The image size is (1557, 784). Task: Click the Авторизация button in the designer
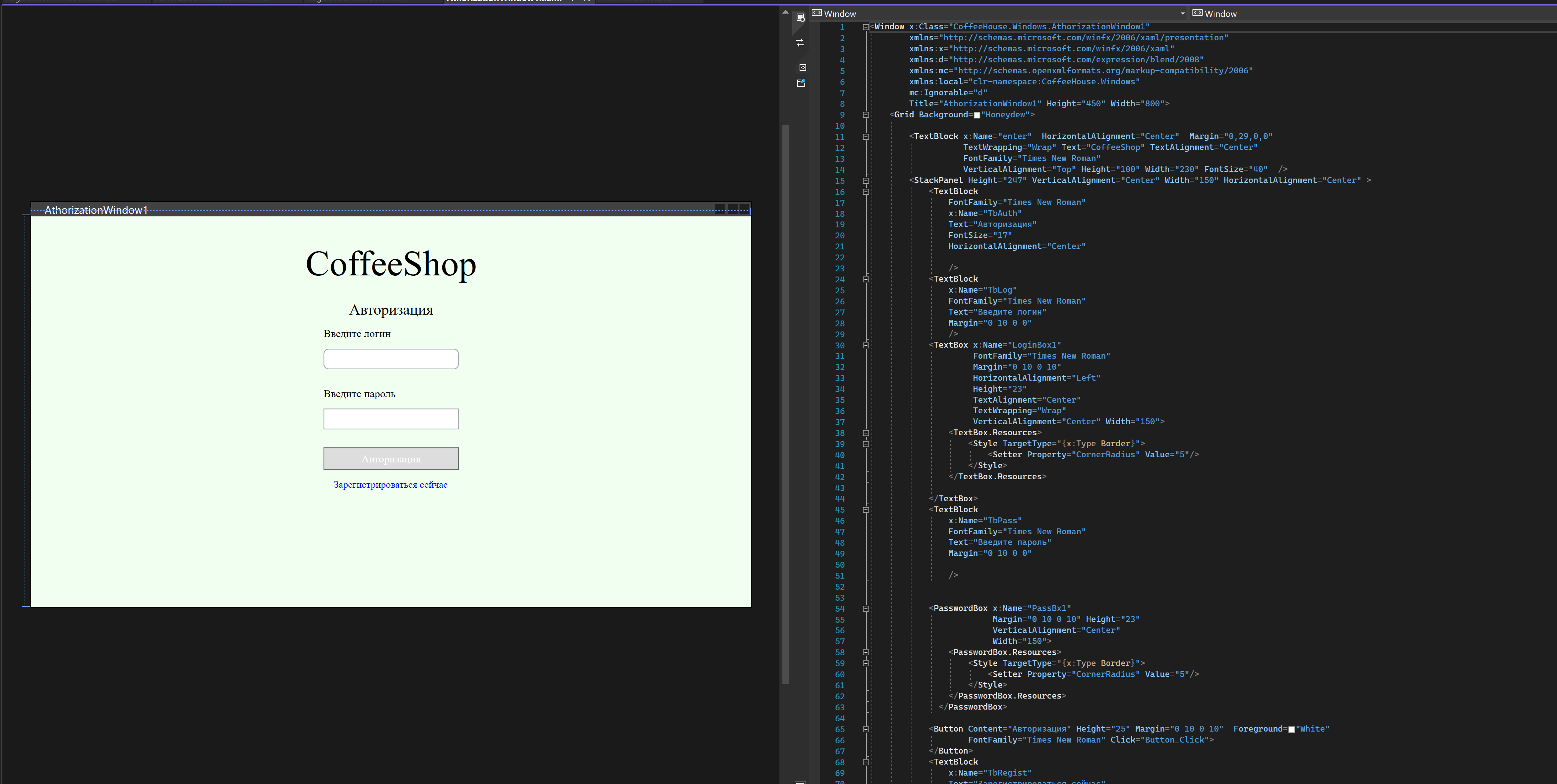[x=391, y=458]
